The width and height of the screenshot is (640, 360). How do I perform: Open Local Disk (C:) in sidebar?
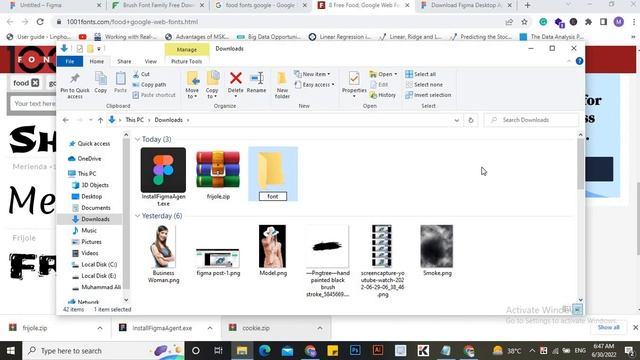[x=94, y=264]
